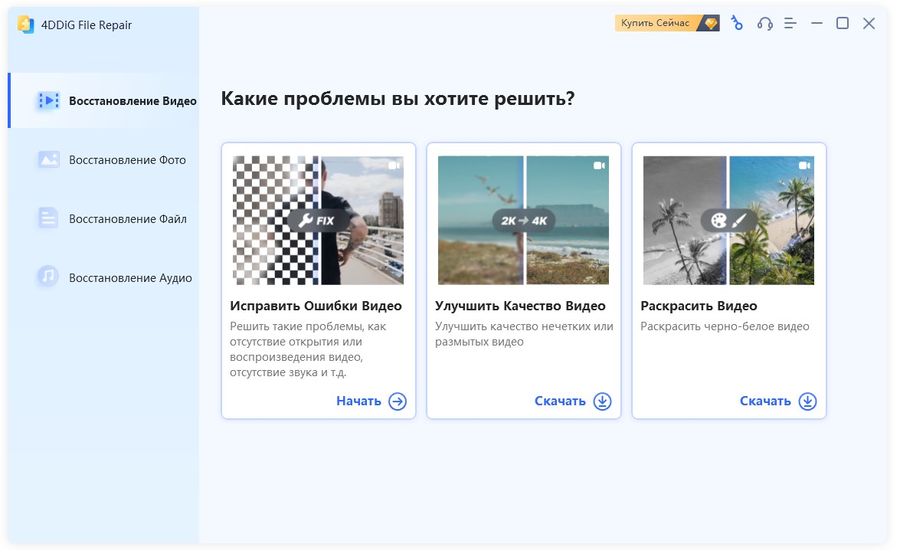Click the palette and brush badge
Screen dimensions: 900x557
728,221
